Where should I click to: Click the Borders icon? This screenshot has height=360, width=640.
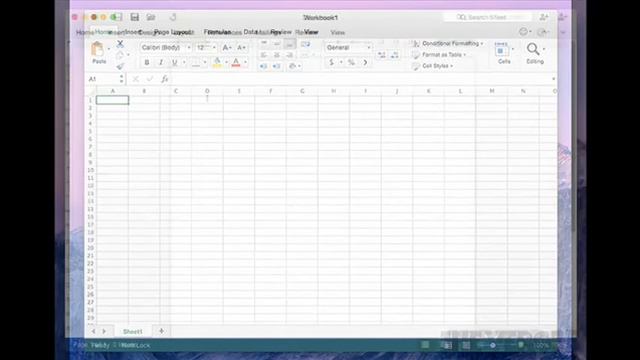pos(196,62)
